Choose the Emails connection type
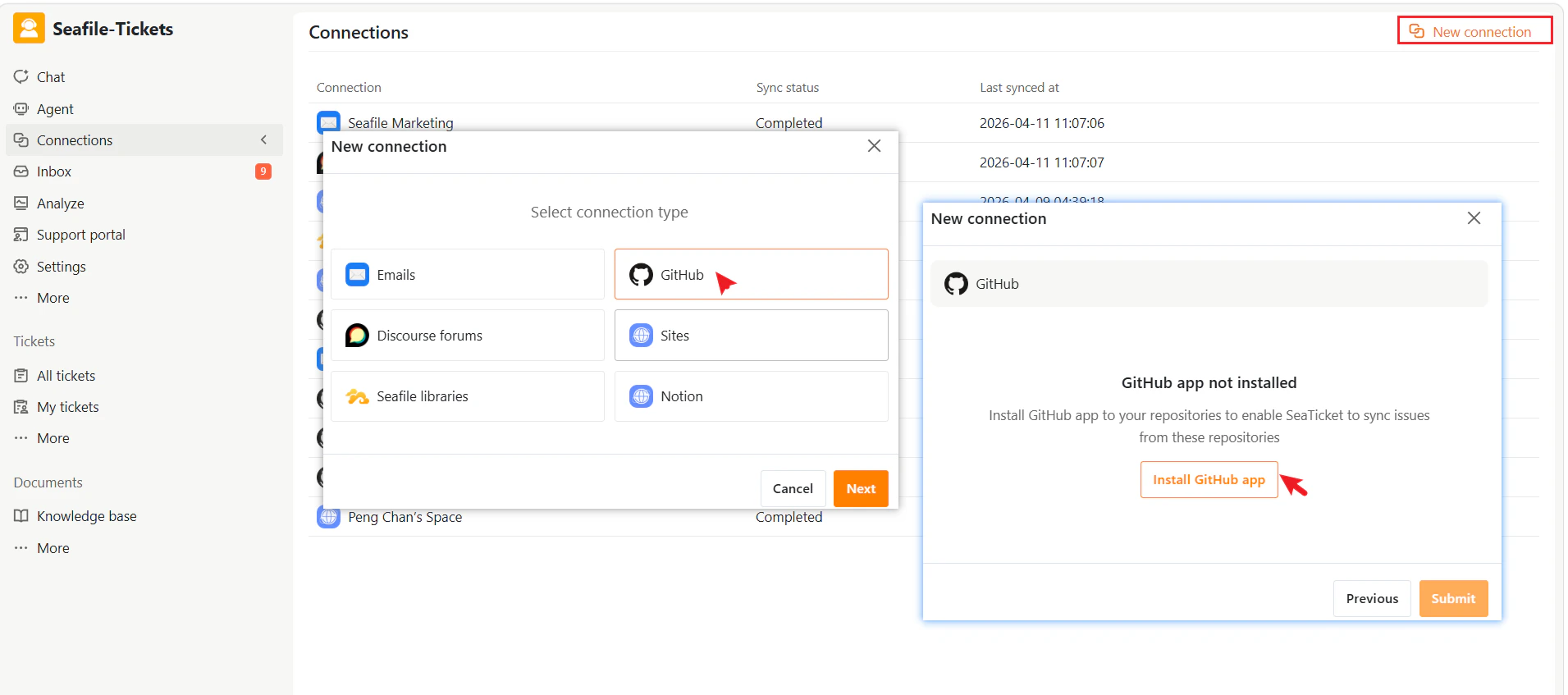The height and width of the screenshot is (695, 1568). click(468, 275)
